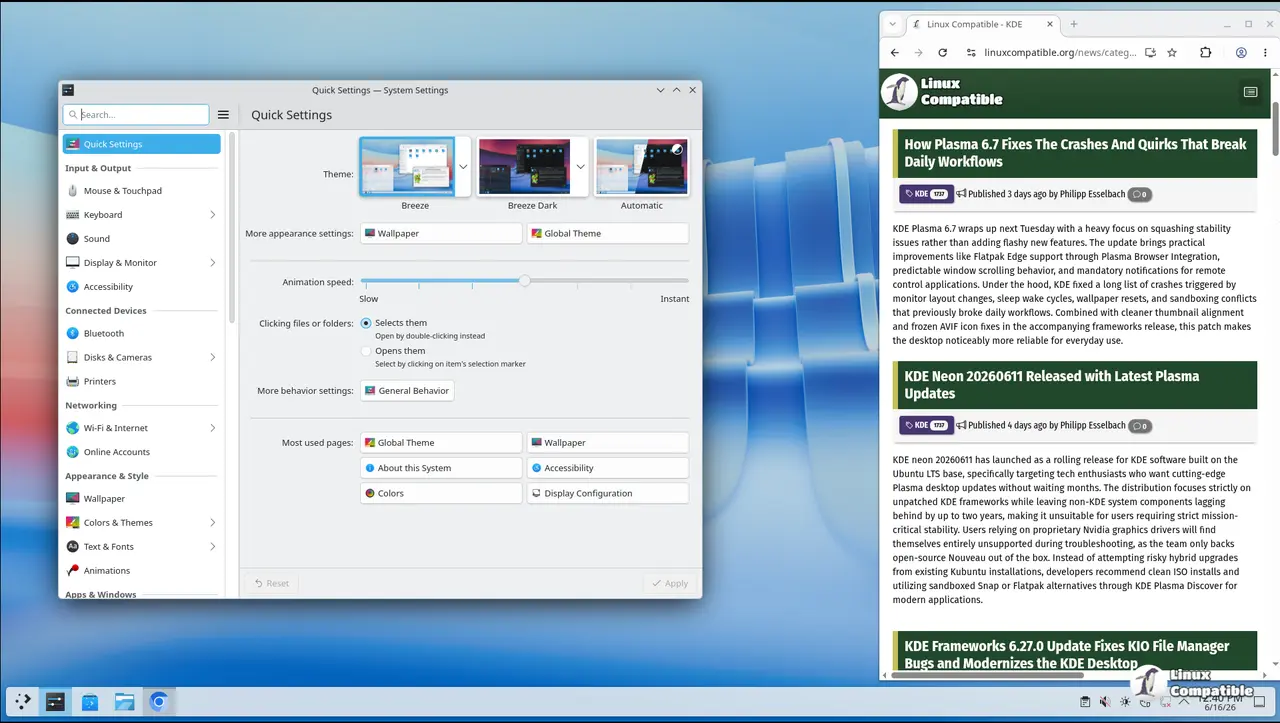The image size is (1280, 723).
Task: Expand the Text & Fonts category
Action: [x=213, y=547]
